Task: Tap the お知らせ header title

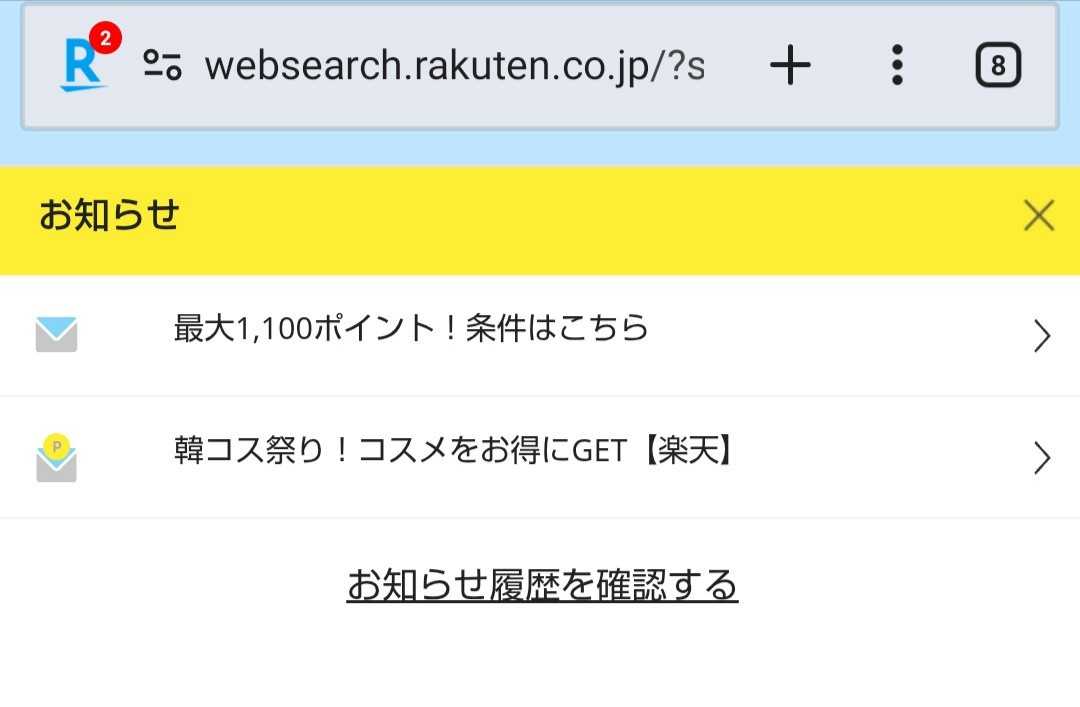Action: [108, 215]
